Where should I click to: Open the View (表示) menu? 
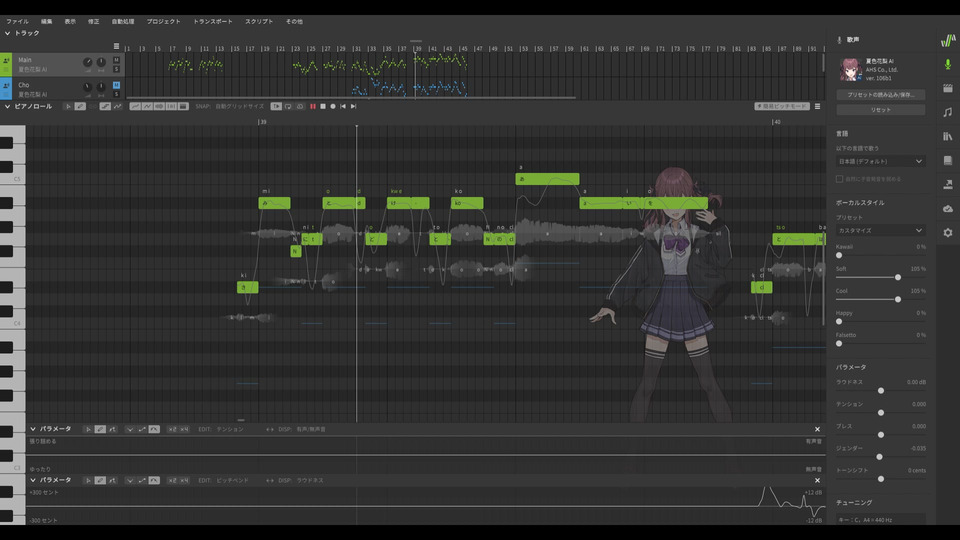click(70, 21)
